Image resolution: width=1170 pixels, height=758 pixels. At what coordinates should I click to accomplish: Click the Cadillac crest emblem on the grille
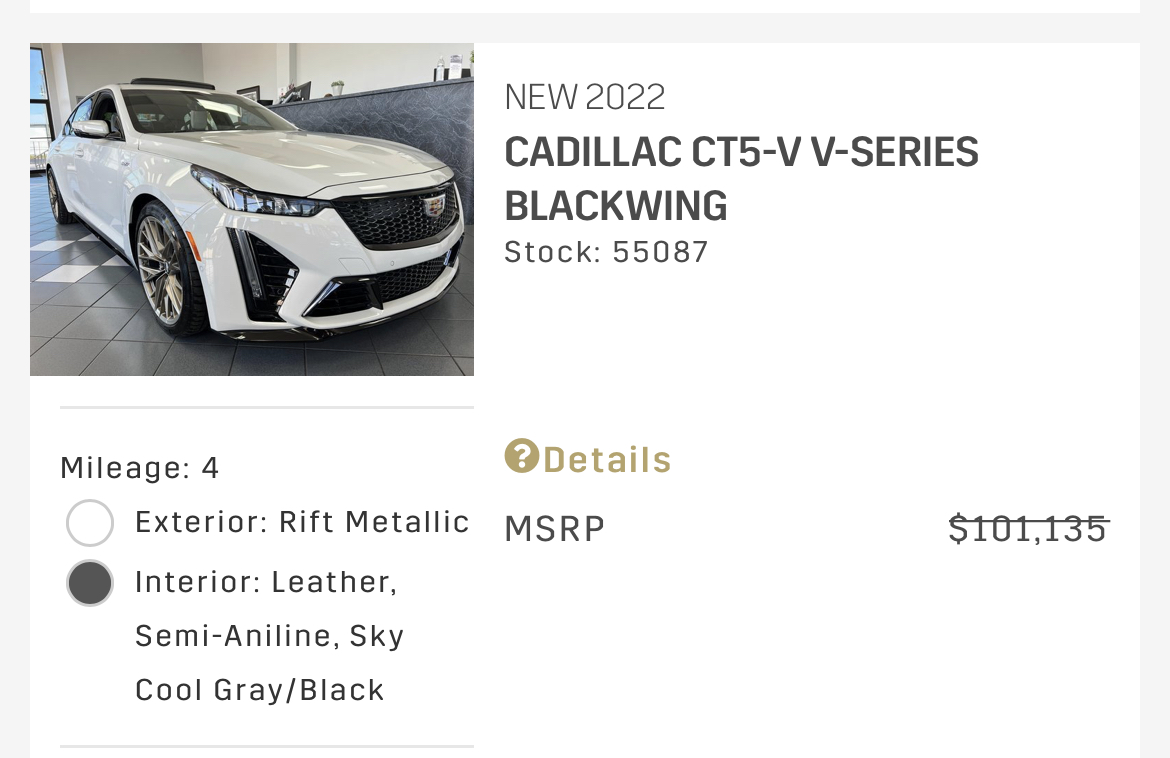[x=434, y=206]
